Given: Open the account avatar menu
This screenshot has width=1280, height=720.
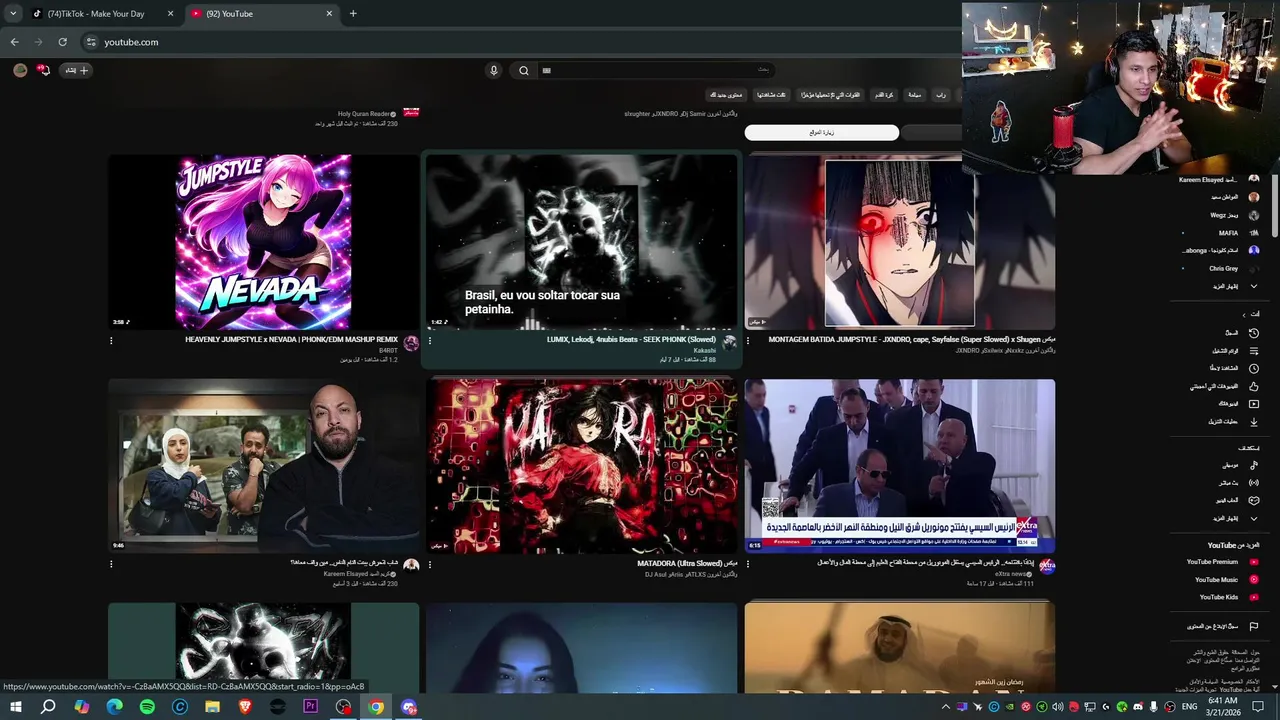Looking at the screenshot, I should pyautogui.click(x=20, y=70).
